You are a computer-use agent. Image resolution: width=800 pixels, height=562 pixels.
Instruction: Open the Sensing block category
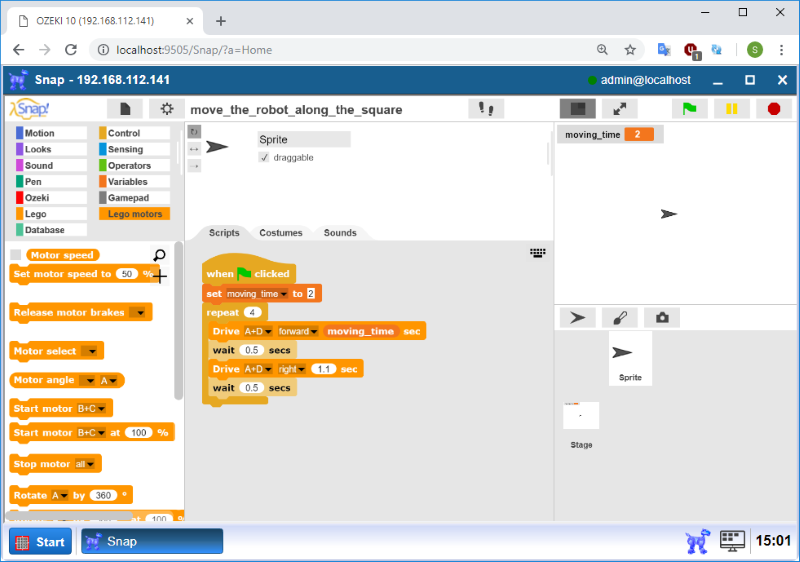click(x=134, y=149)
